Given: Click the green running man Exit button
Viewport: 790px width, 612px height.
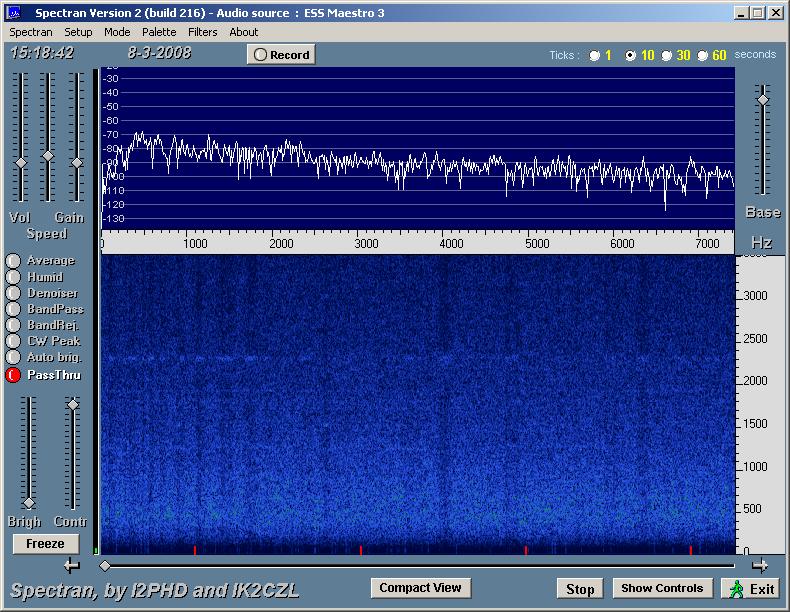Looking at the screenshot, I should pyautogui.click(x=751, y=588).
